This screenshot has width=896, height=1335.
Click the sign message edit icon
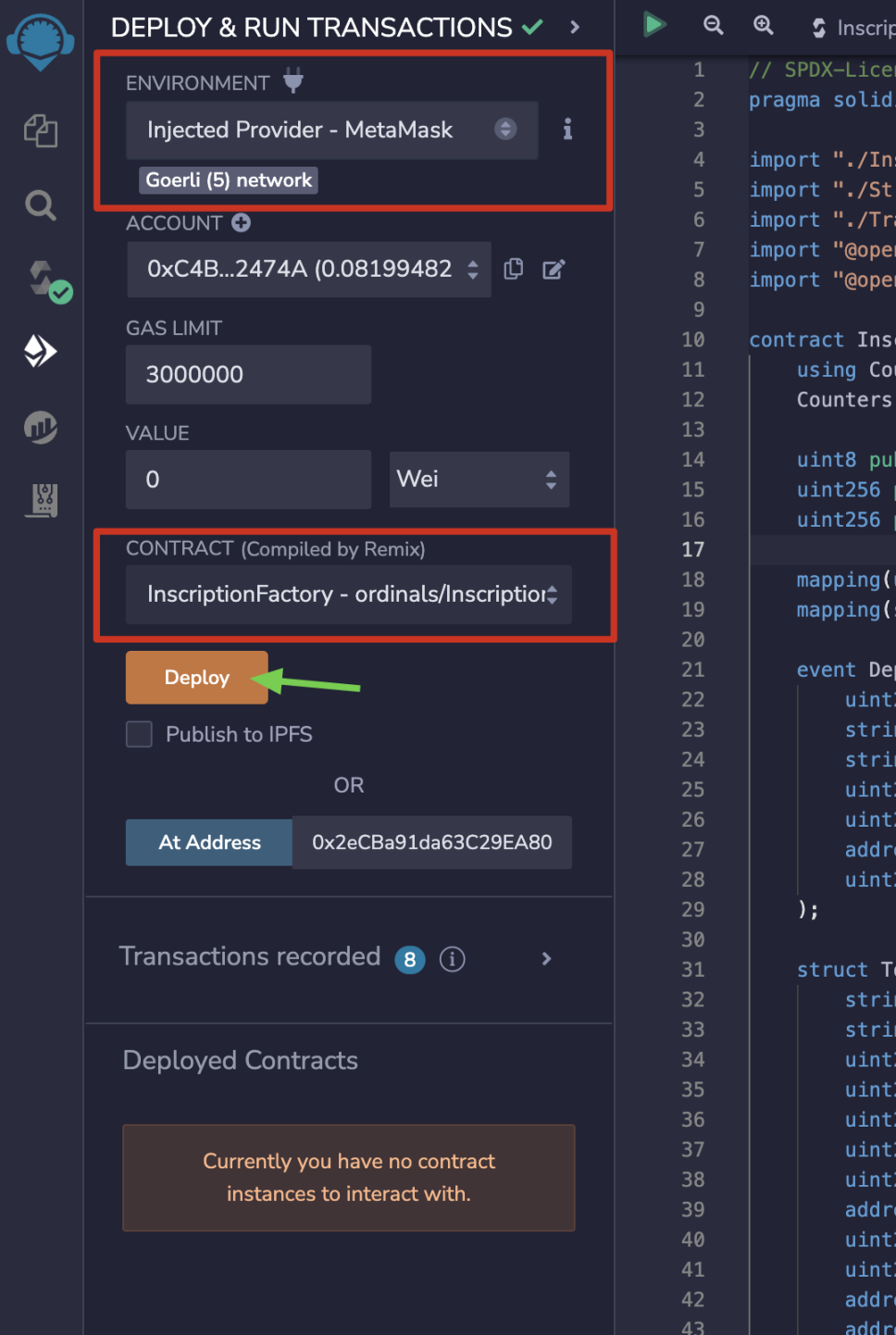[x=554, y=269]
